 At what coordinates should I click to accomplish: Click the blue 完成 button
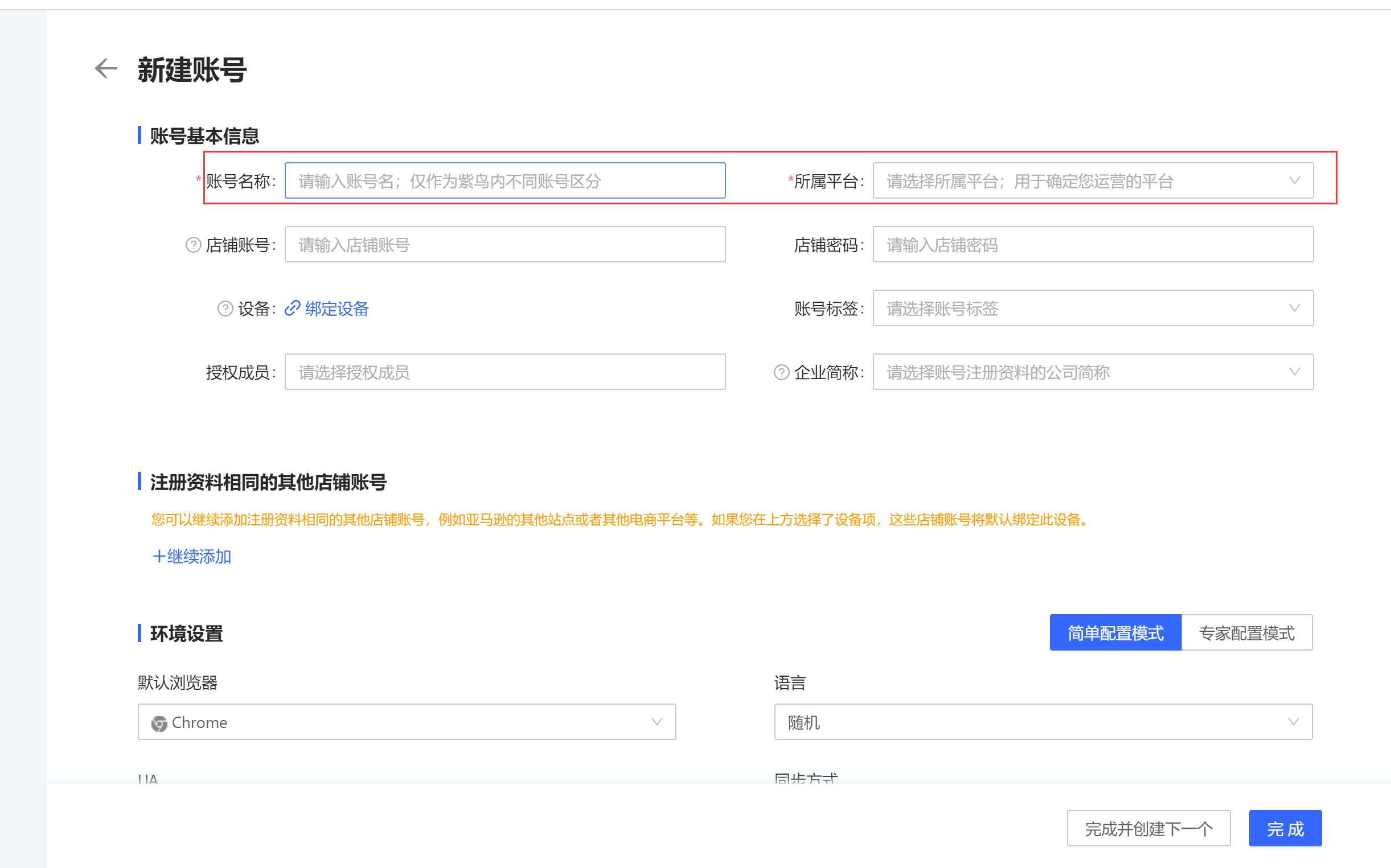tap(1285, 828)
